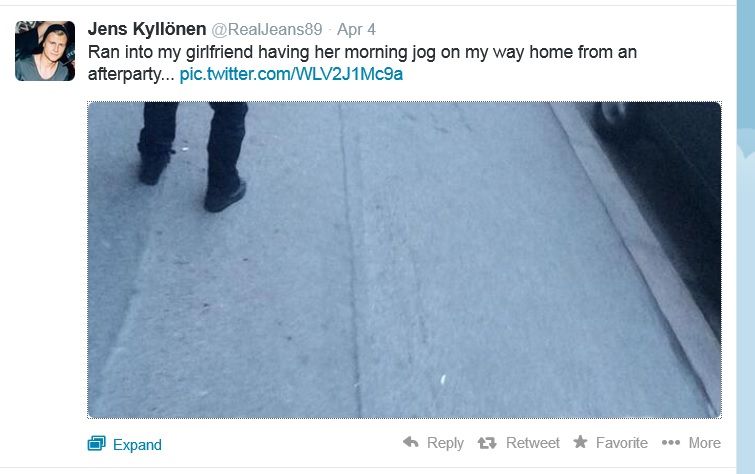Click the Retweet arrows icon
This screenshot has width=755, height=474.
(x=487, y=443)
